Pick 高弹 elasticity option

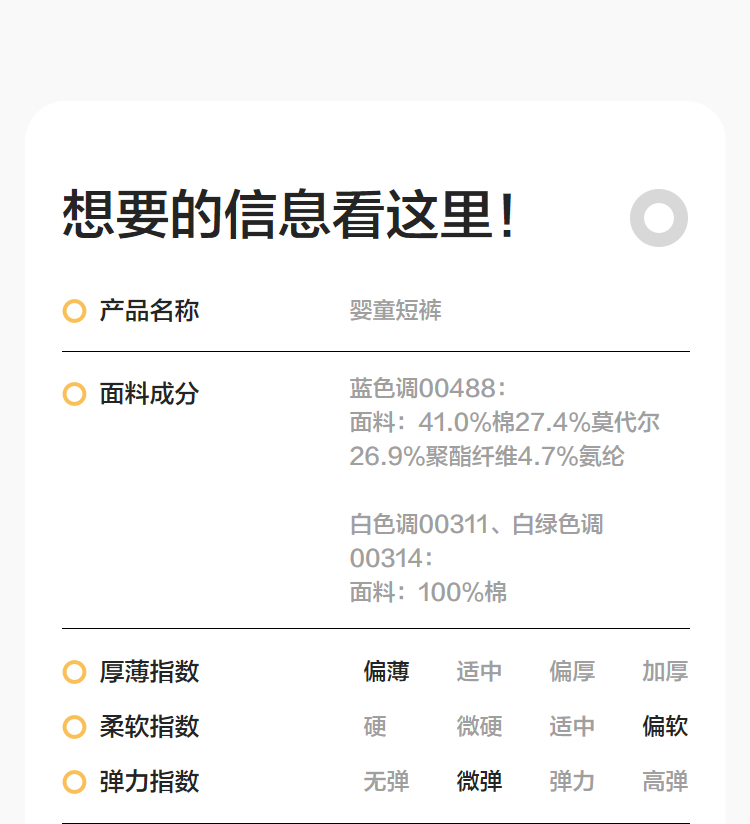[x=665, y=782]
